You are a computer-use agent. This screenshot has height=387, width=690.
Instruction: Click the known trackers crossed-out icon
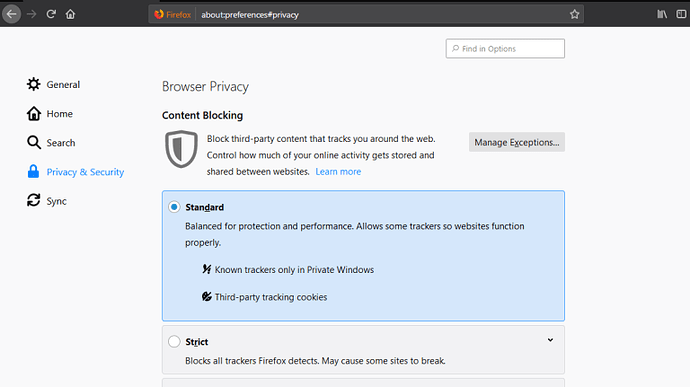[x=207, y=269]
